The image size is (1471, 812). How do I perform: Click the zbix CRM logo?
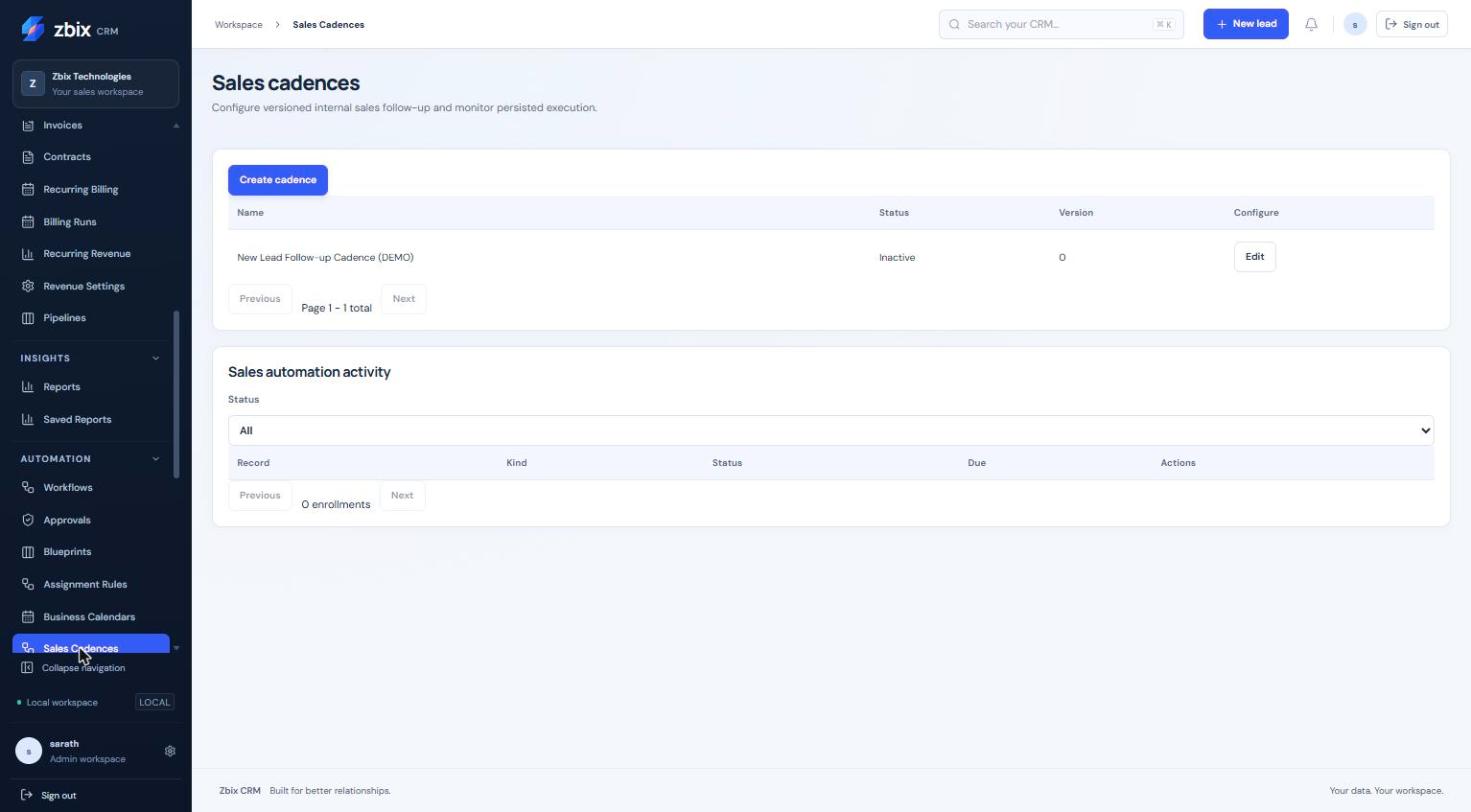point(69,28)
